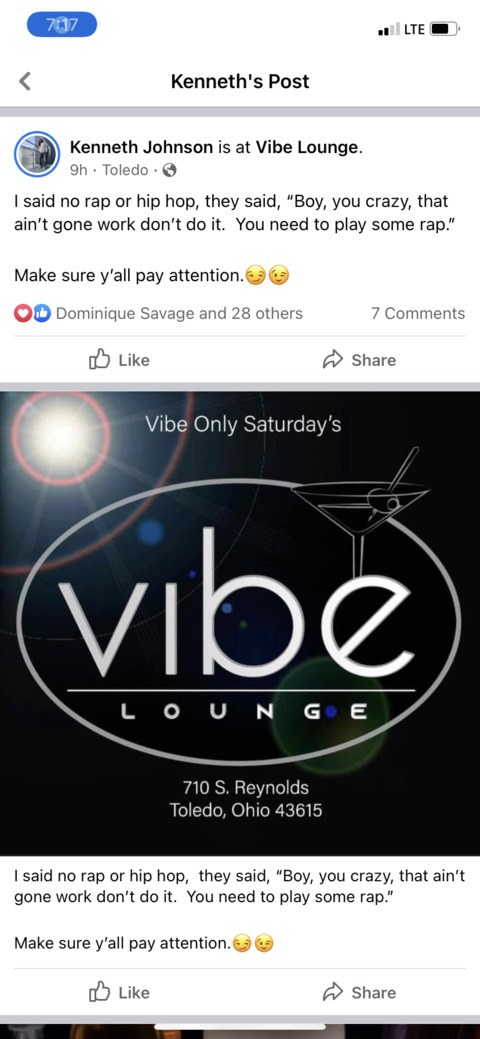Open Kenneth Johnson's profile picture
The image size is (480, 1039).
coord(36,154)
